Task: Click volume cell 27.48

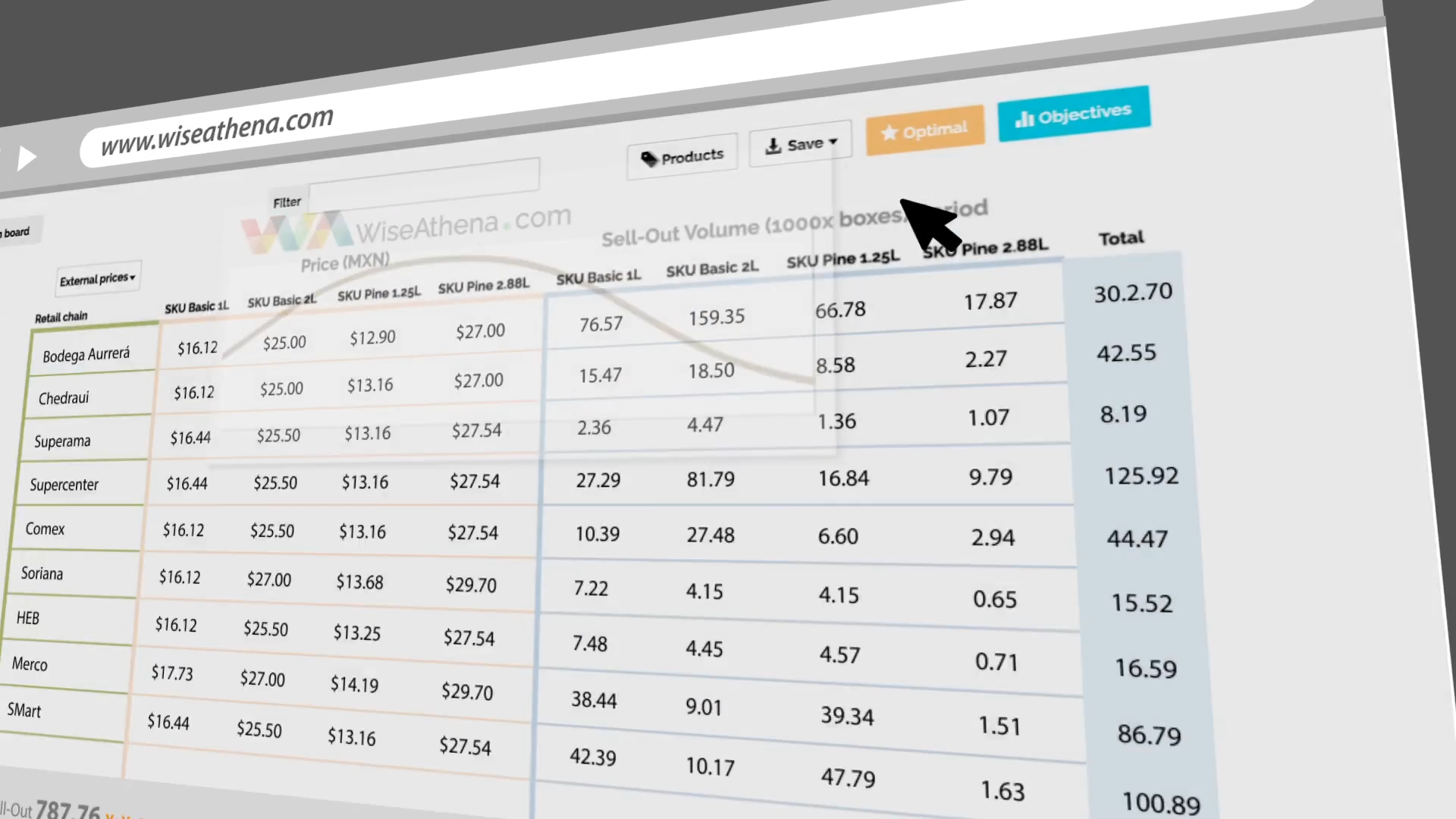Action: pyautogui.click(x=711, y=535)
